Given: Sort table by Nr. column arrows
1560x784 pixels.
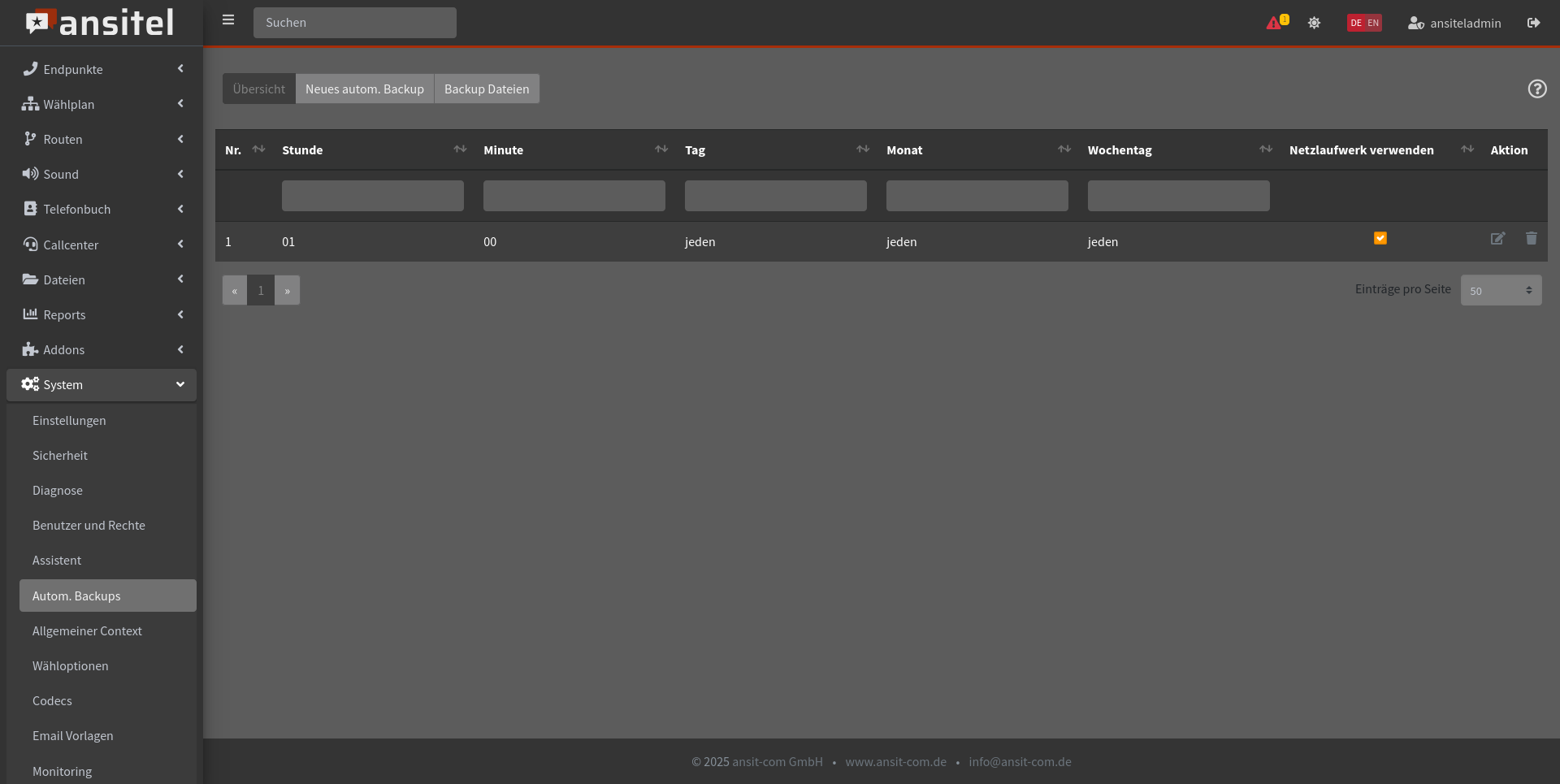Looking at the screenshot, I should pos(259,149).
